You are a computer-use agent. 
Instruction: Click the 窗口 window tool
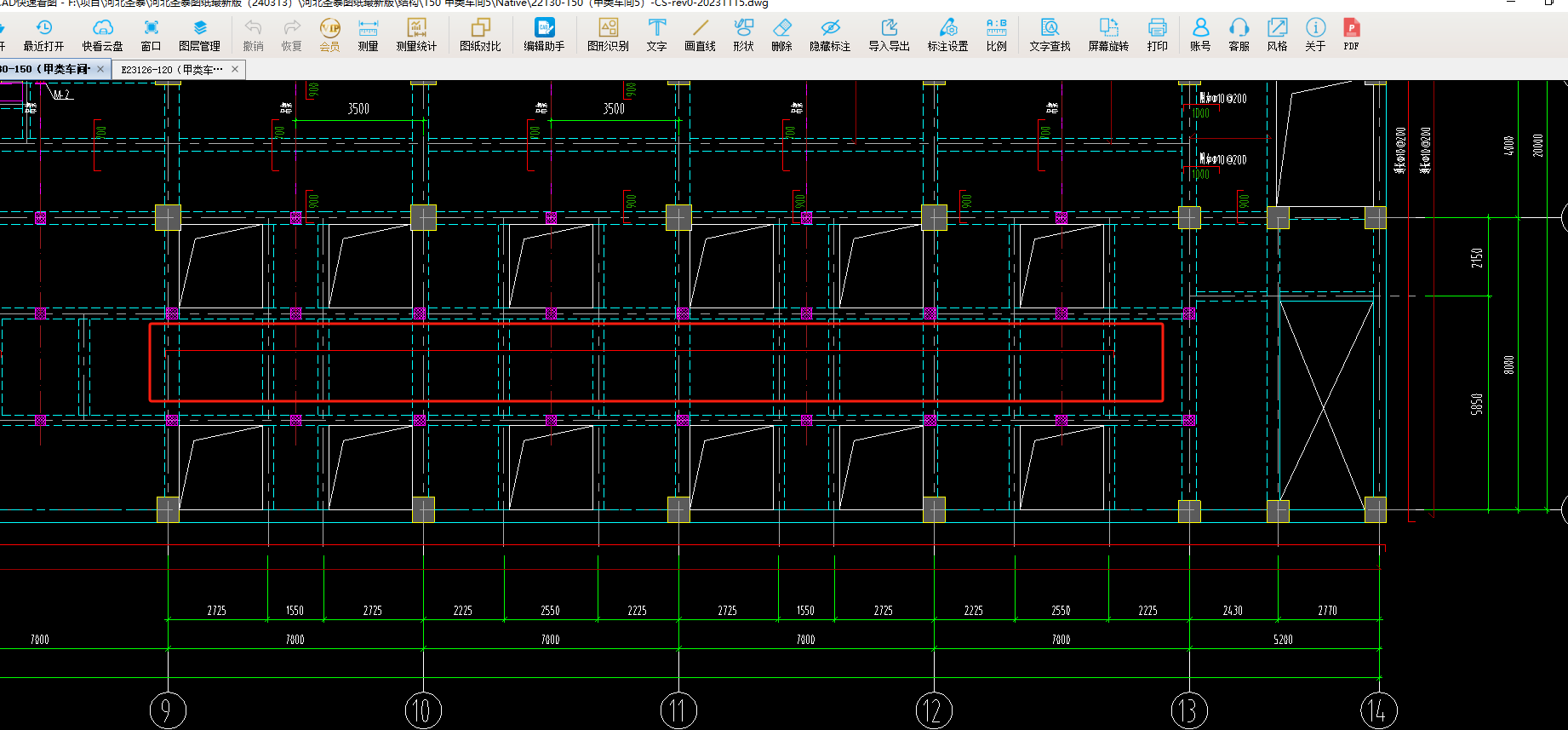(x=151, y=35)
